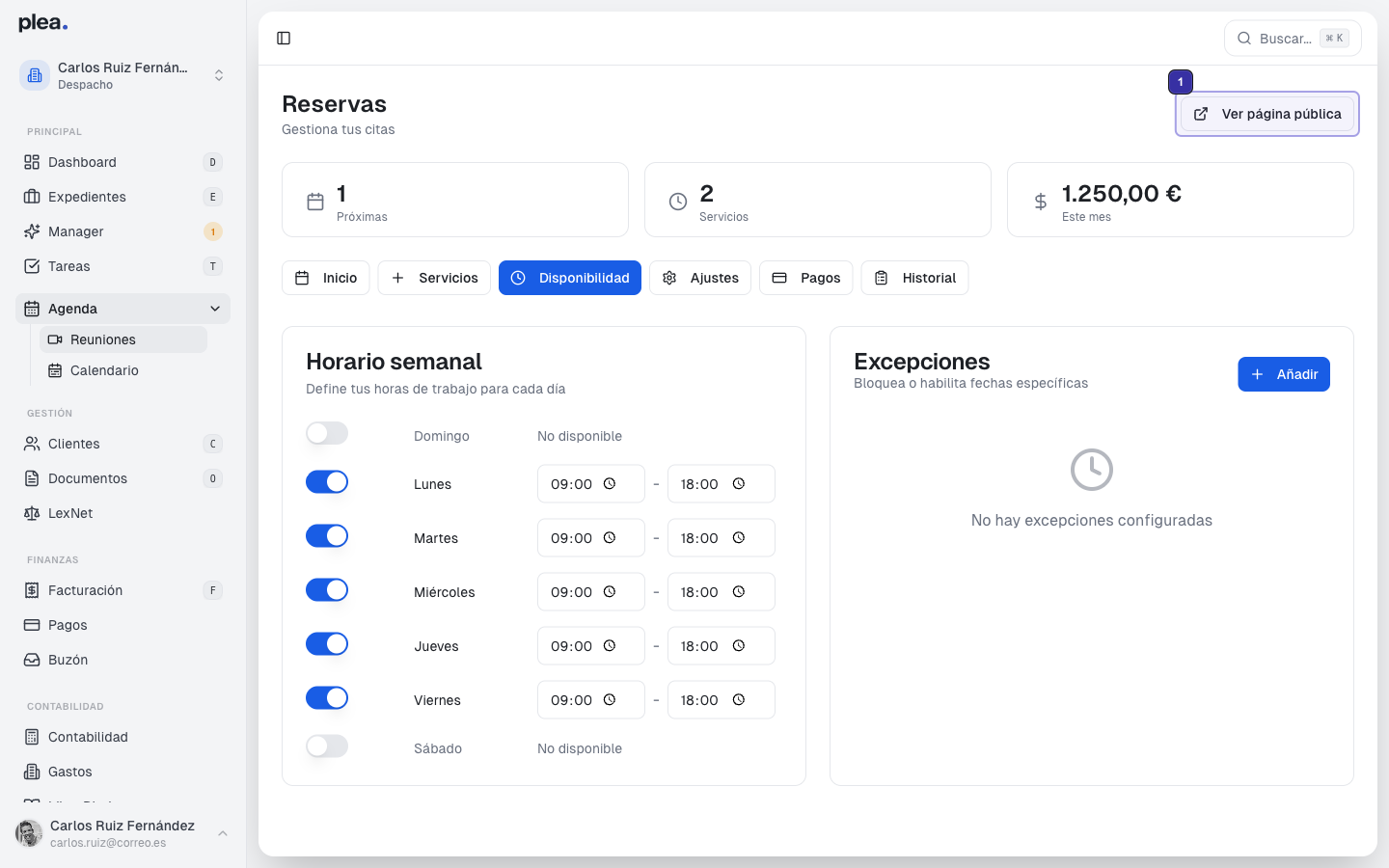Switch to the Servicios tab
This screenshot has height=868, width=1389.
pyautogui.click(x=434, y=278)
